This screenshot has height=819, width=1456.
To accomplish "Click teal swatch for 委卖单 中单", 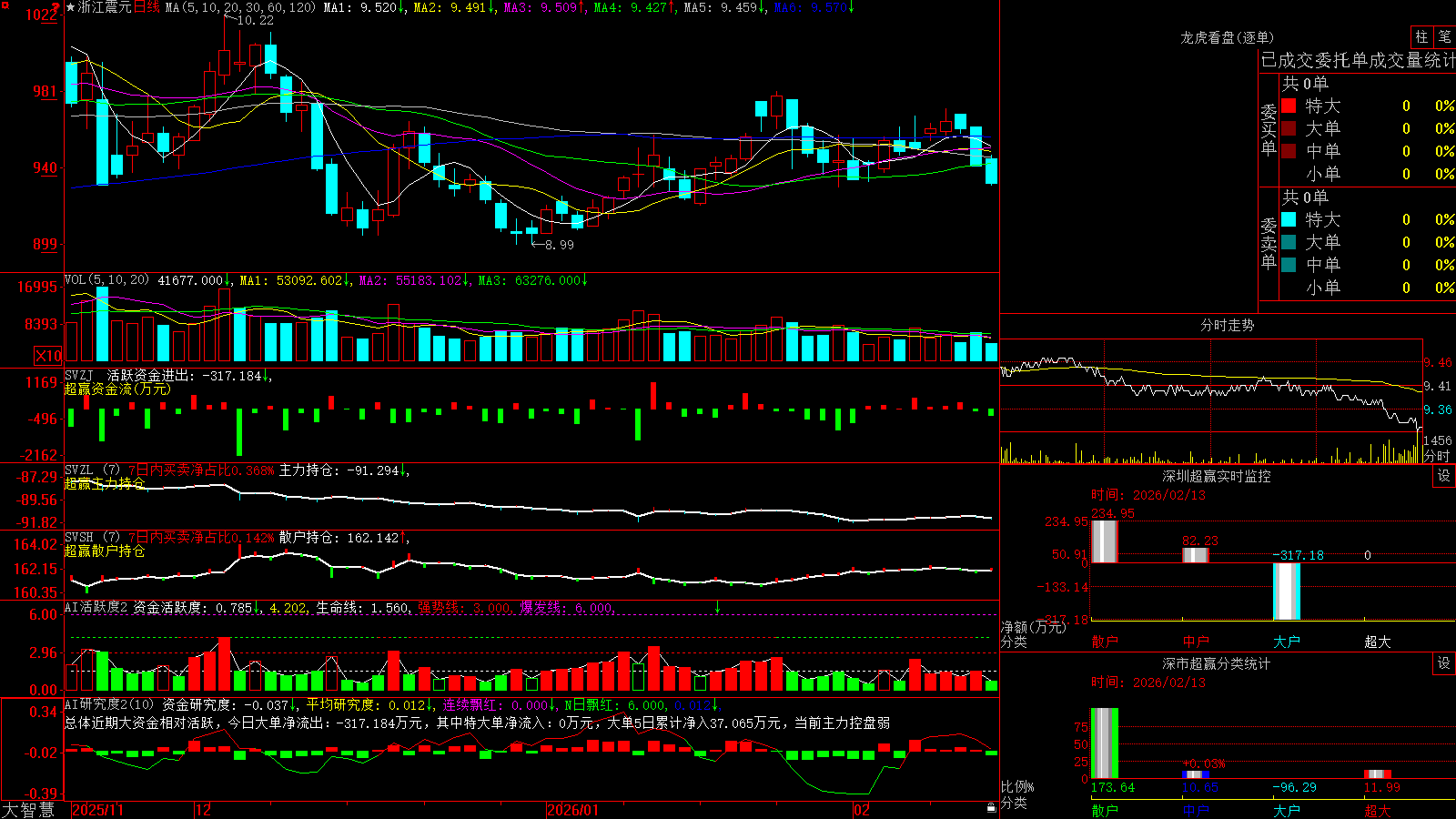I will pos(1289,265).
